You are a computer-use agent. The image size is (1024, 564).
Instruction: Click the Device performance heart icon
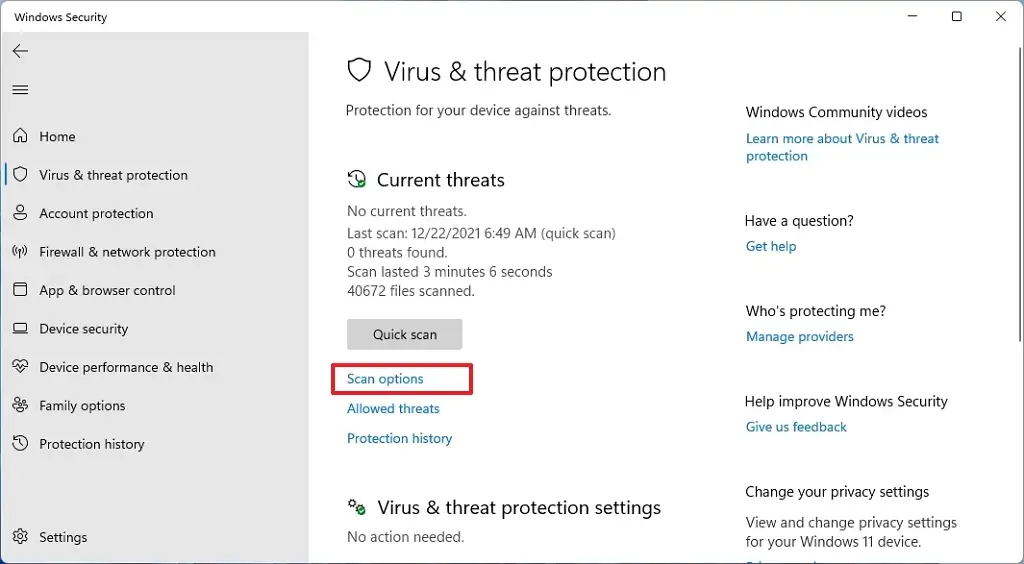[x=20, y=367]
